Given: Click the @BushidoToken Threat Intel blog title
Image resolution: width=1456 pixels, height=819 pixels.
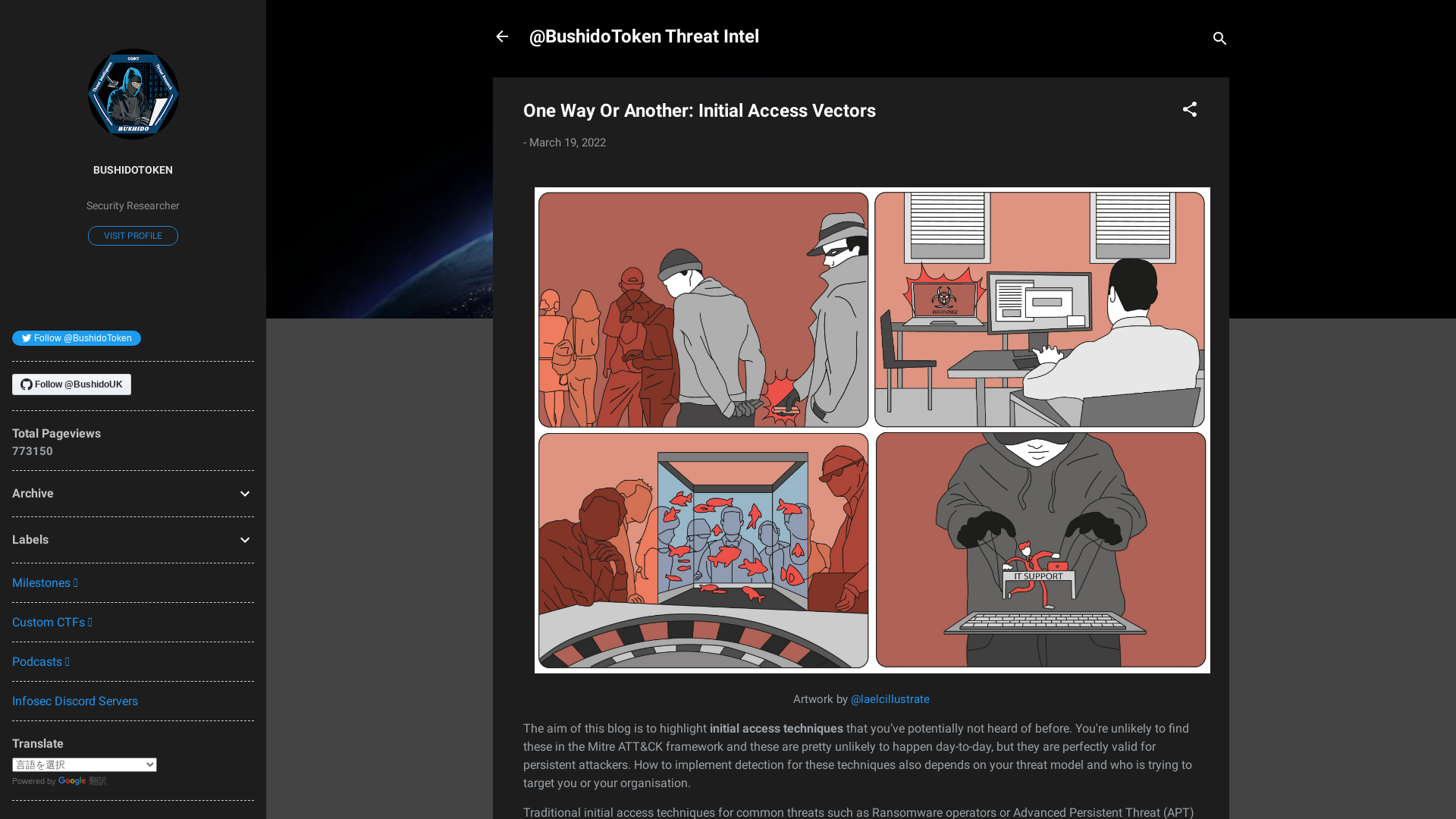Looking at the screenshot, I should point(644,36).
